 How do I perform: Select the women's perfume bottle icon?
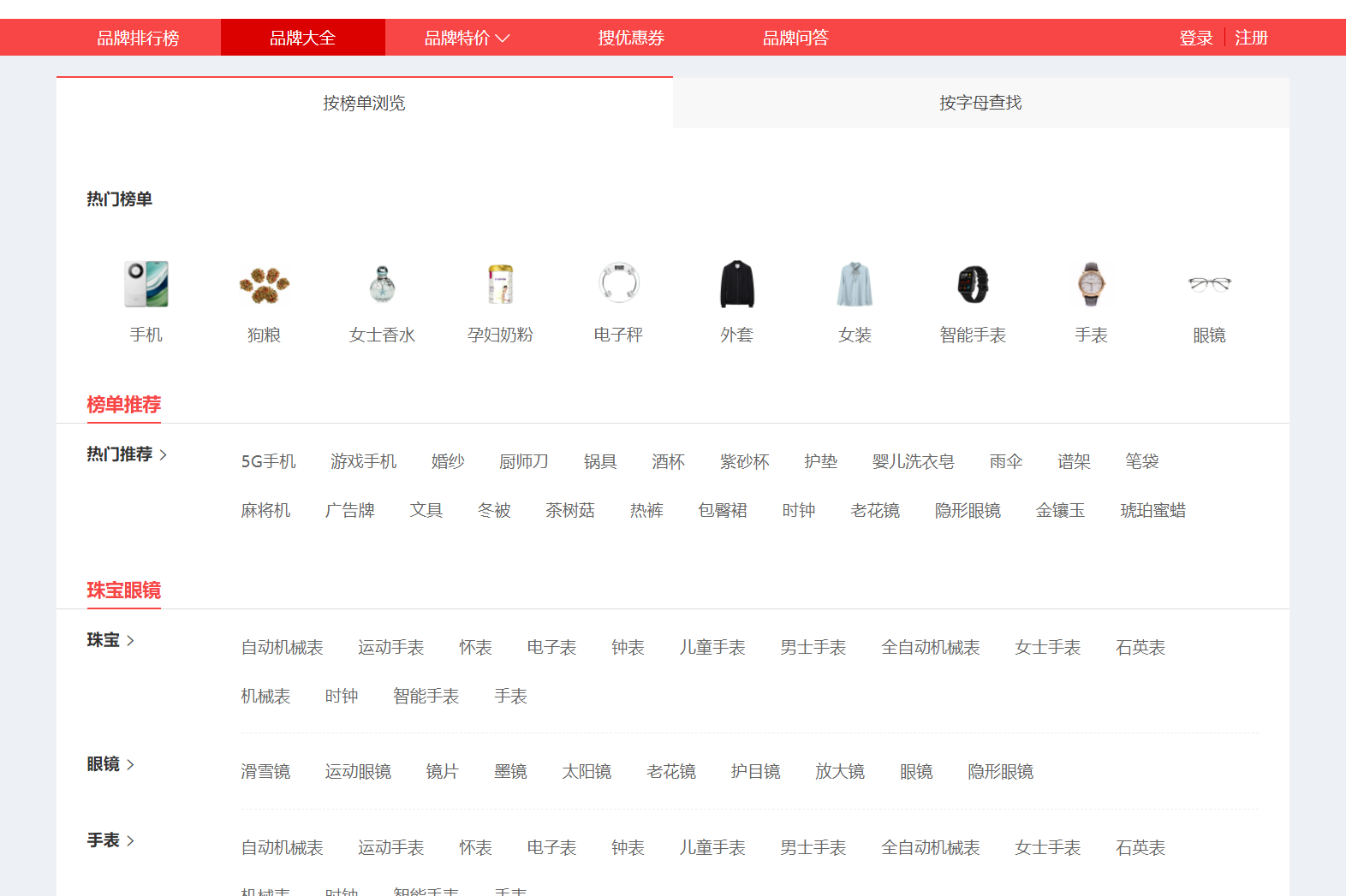[382, 284]
